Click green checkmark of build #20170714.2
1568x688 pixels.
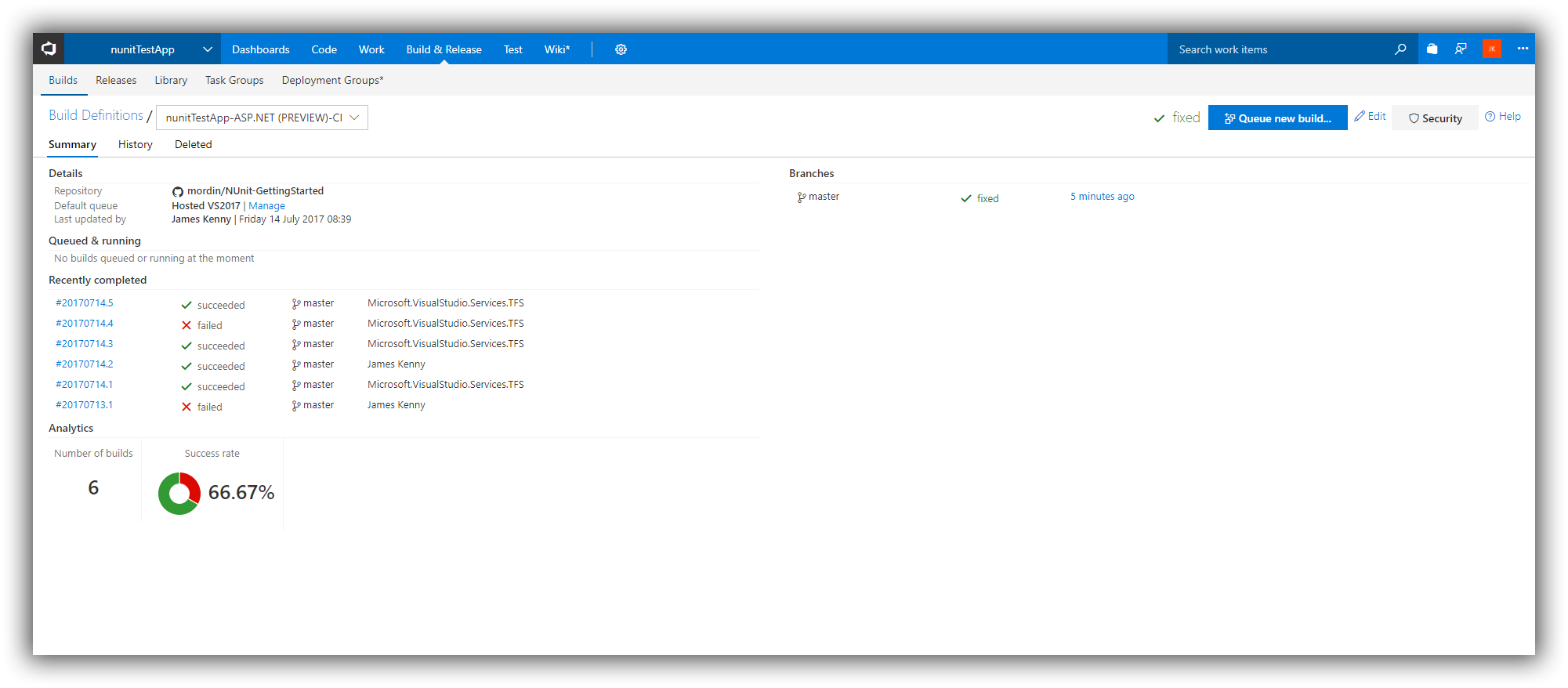186,366
